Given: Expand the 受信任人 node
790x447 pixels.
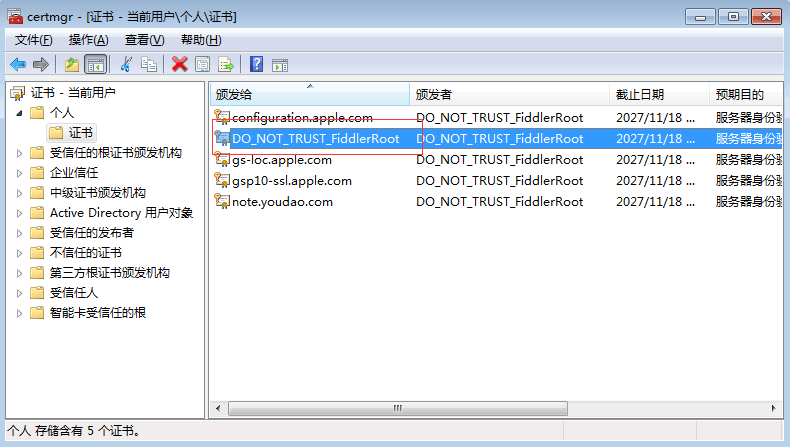Looking at the screenshot, I should pos(19,293).
